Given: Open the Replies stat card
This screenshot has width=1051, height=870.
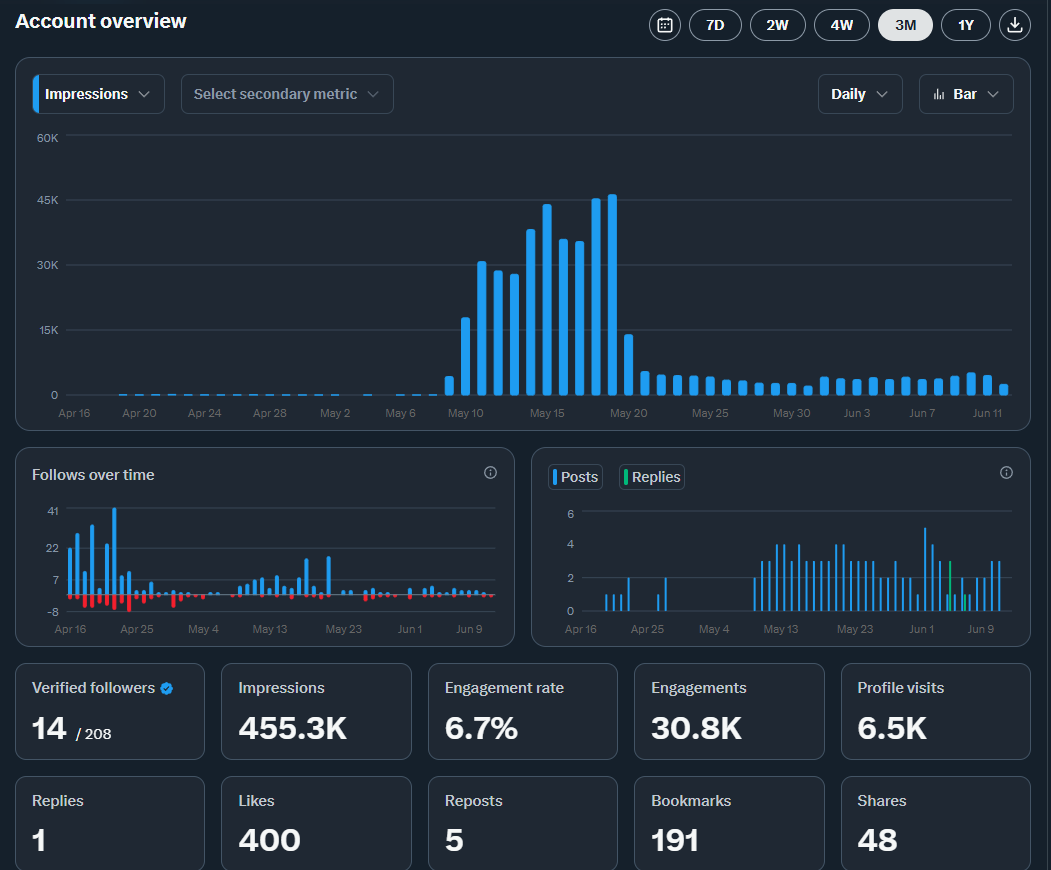Looking at the screenshot, I should 110,823.
